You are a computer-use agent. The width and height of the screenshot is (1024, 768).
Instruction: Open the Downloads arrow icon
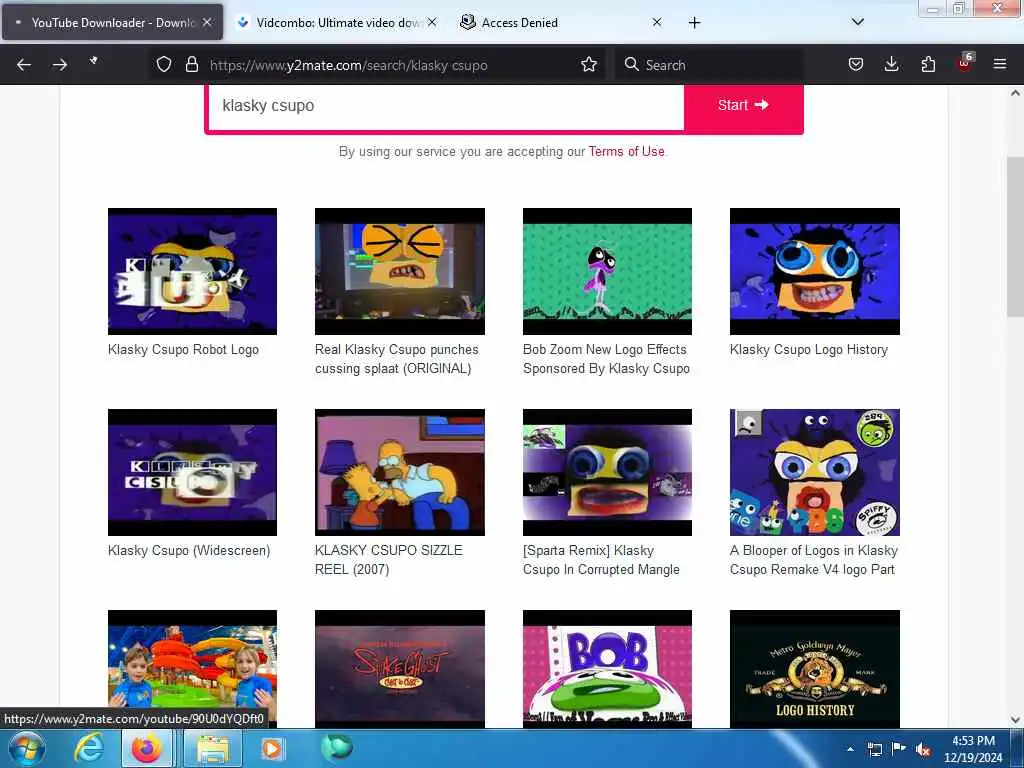pyautogui.click(x=891, y=65)
